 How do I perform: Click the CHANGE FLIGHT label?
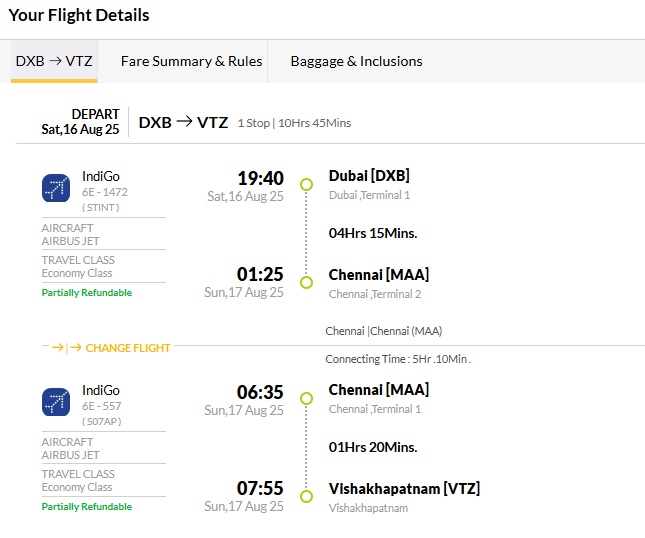[x=128, y=348]
